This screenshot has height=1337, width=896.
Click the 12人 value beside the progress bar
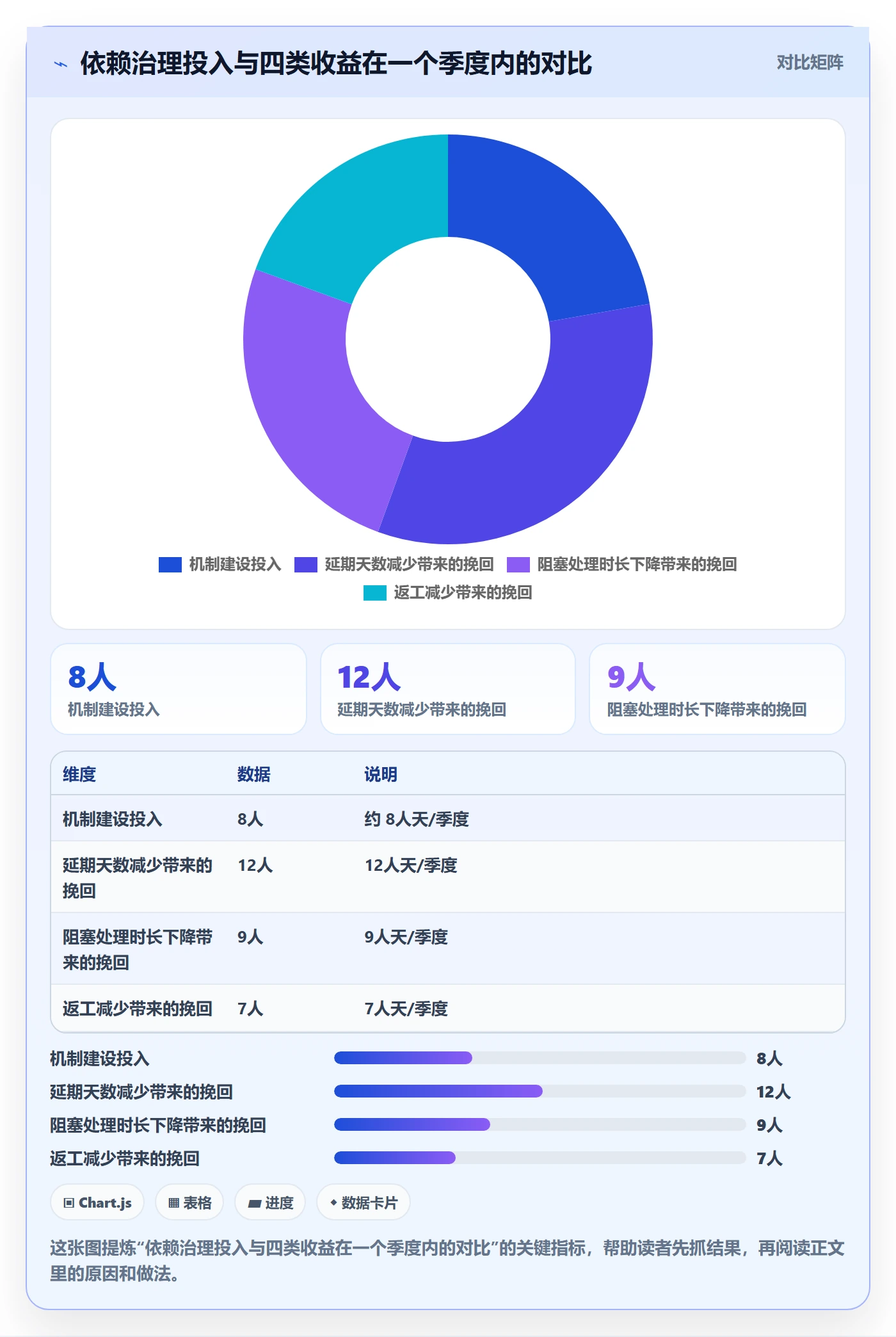pos(773,1092)
